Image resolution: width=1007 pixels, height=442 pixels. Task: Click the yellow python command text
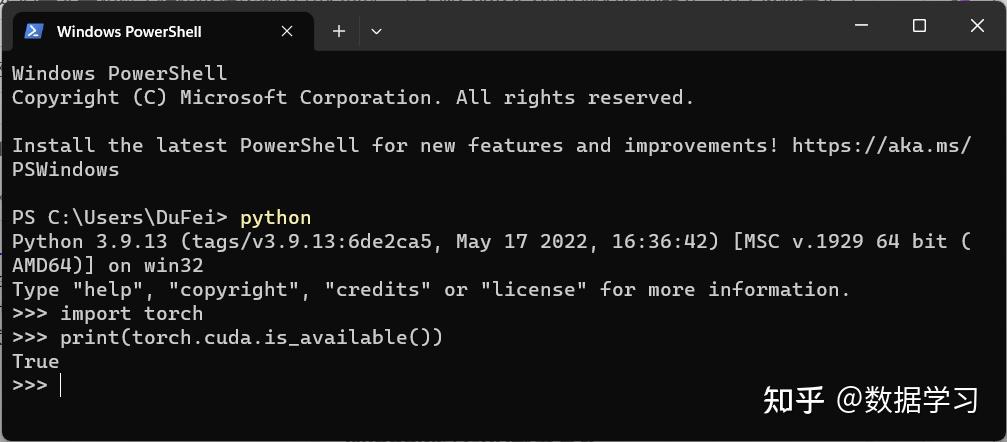276,217
